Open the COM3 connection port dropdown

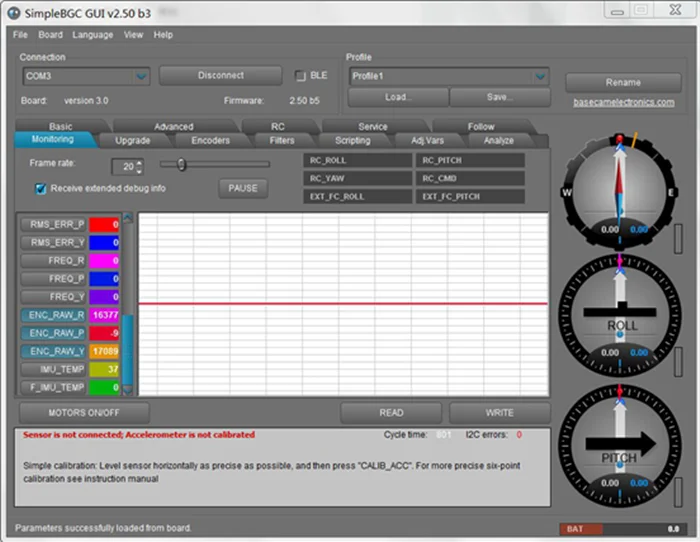(141, 76)
